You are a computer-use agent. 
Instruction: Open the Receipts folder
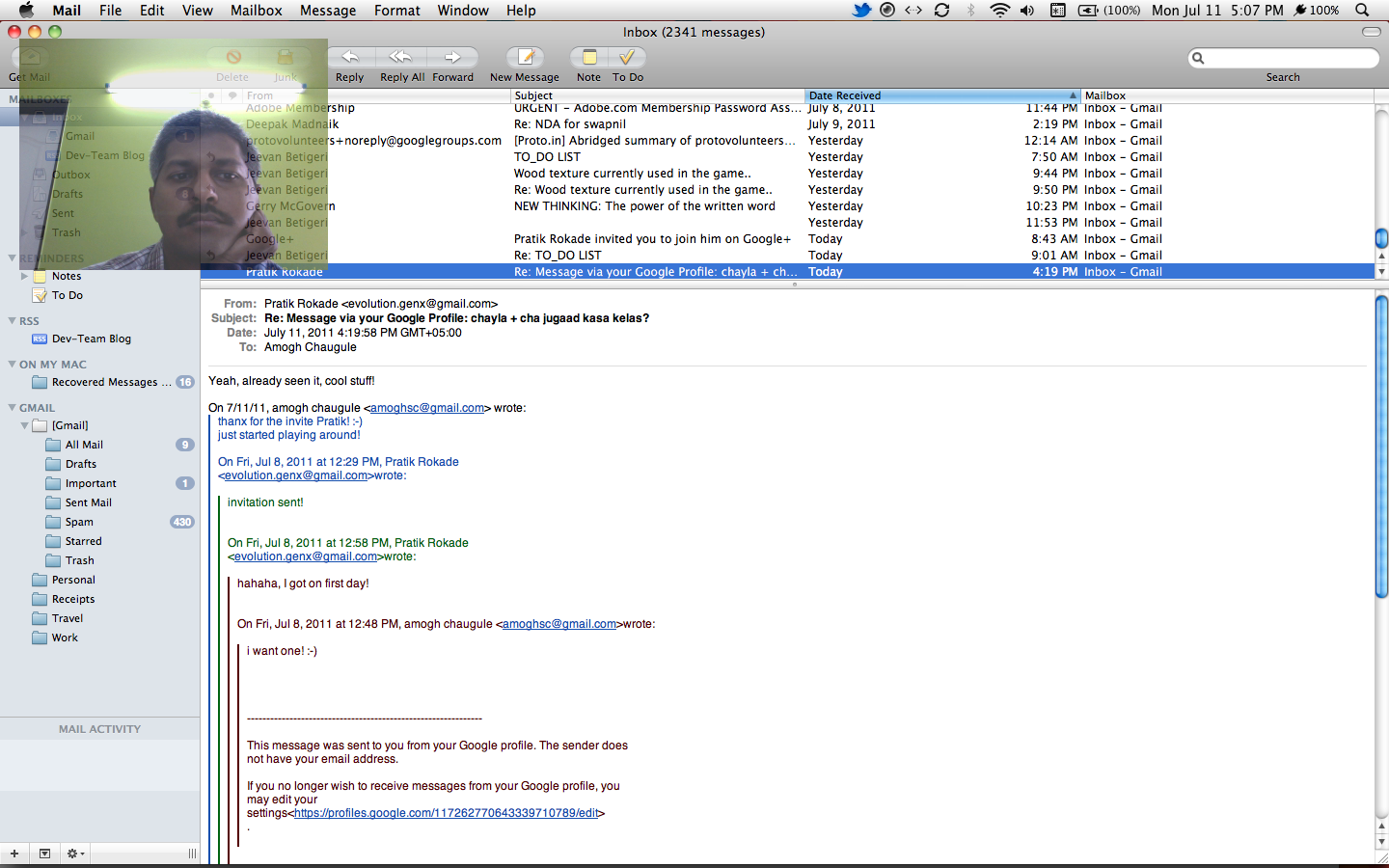pos(73,599)
